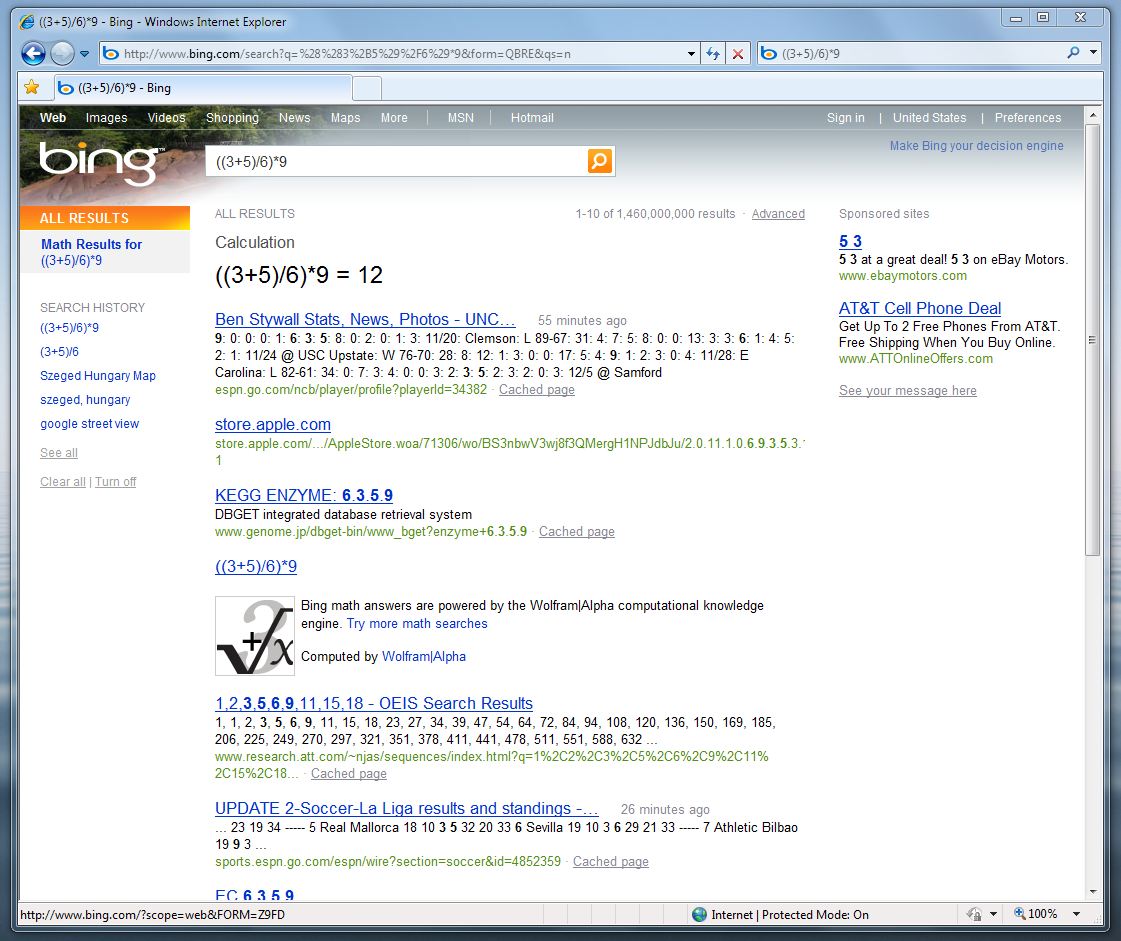This screenshot has width=1121, height=941.
Task: Open the Wolfram|Alpha link
Action: pyautogui.click(x=424, y=656)
